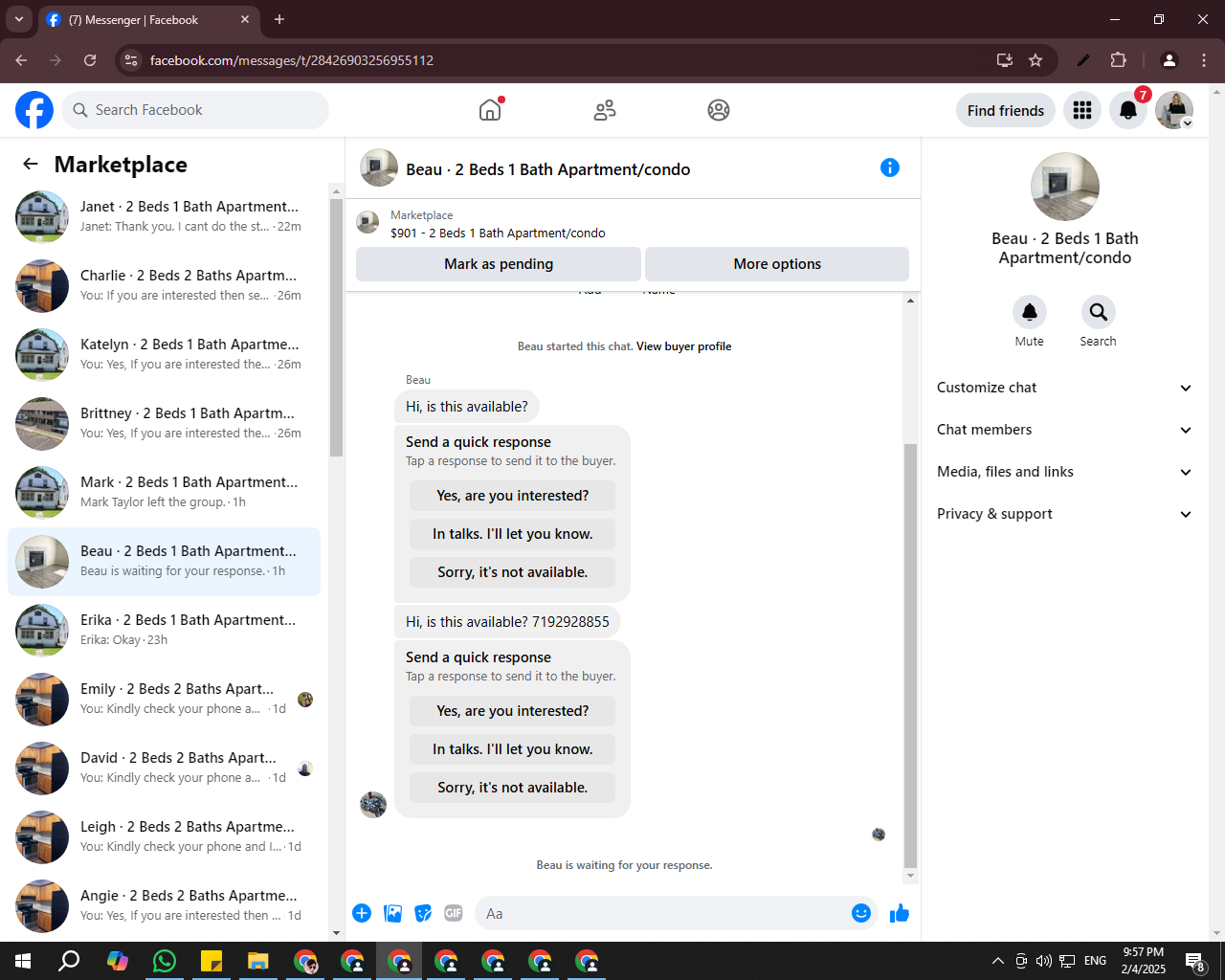Open conversation information icon
Screen dimensions: 1225x980
point(890,167)
